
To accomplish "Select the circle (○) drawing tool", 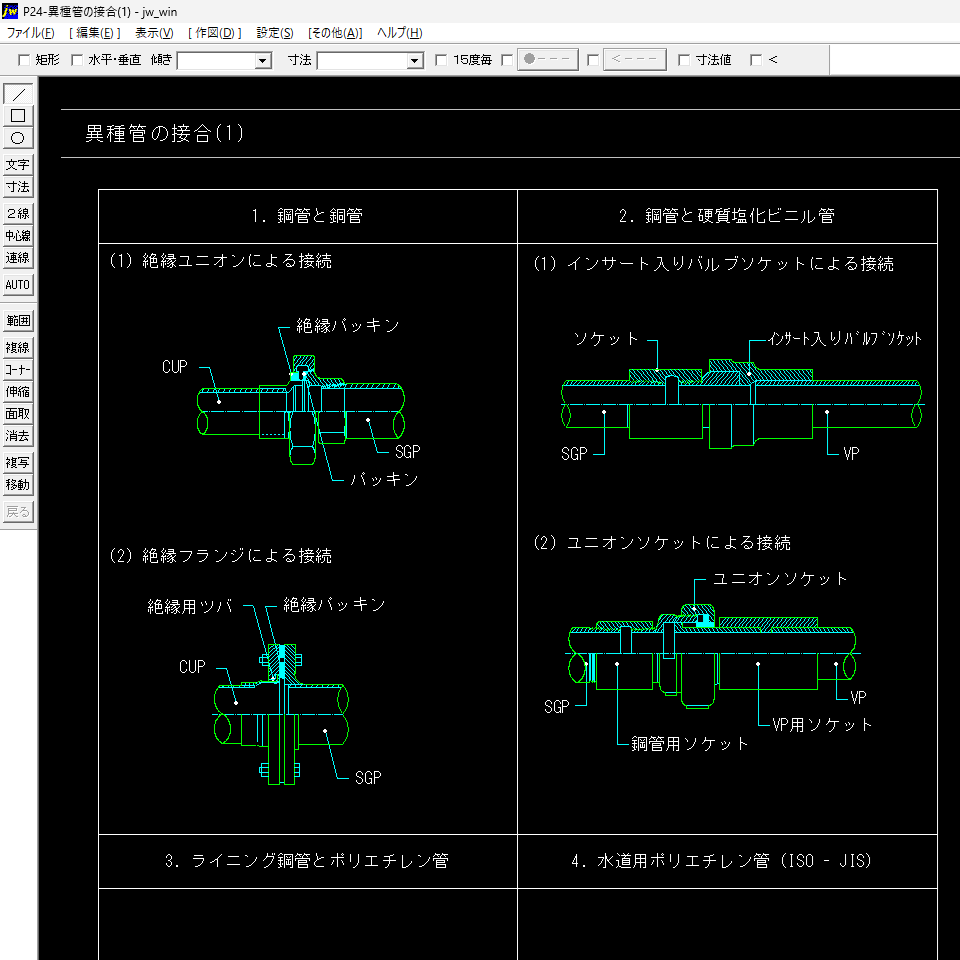I will [x=18, y=138].
